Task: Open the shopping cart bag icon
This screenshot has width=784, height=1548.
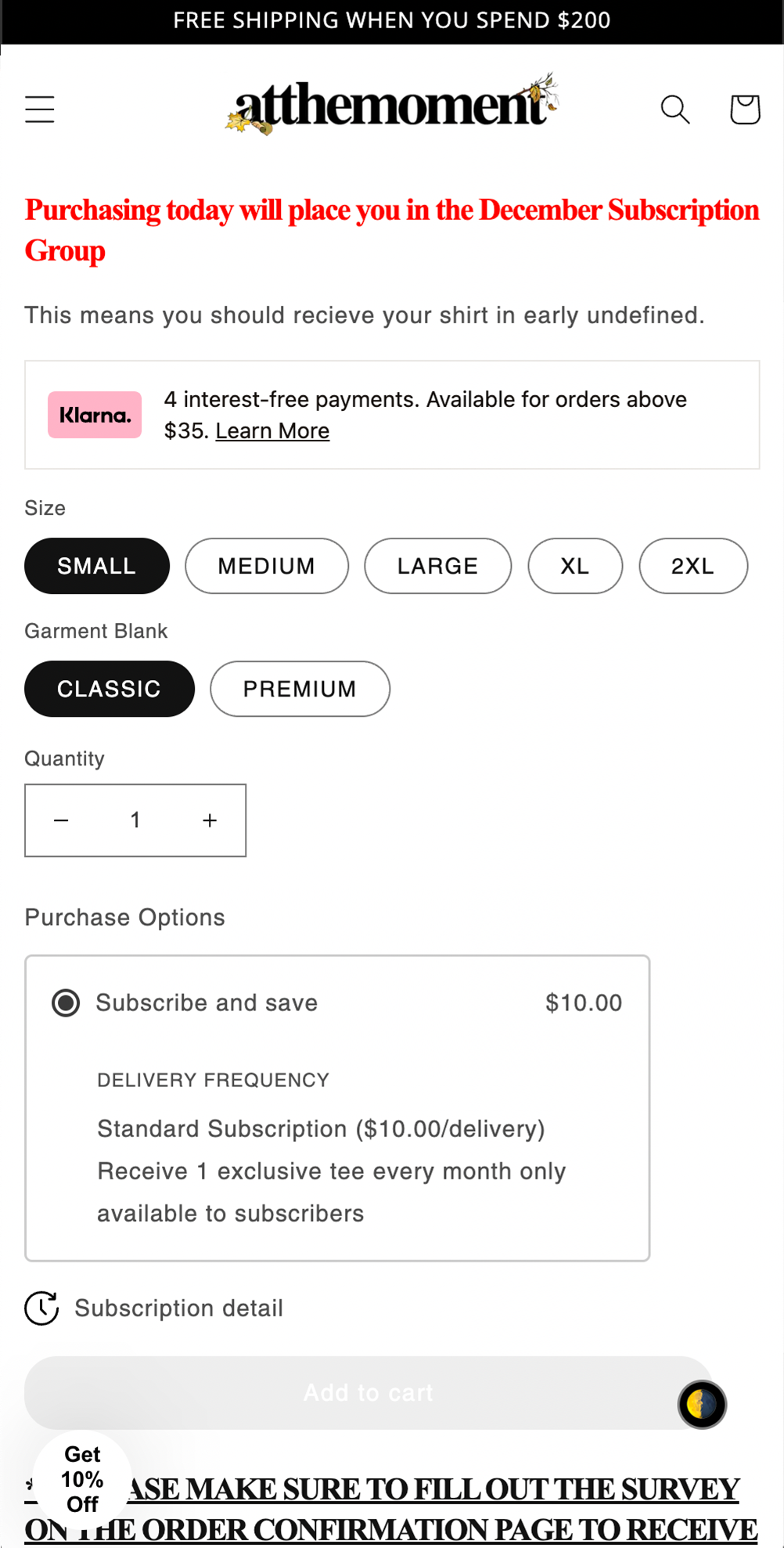Action: pos(744,110)
